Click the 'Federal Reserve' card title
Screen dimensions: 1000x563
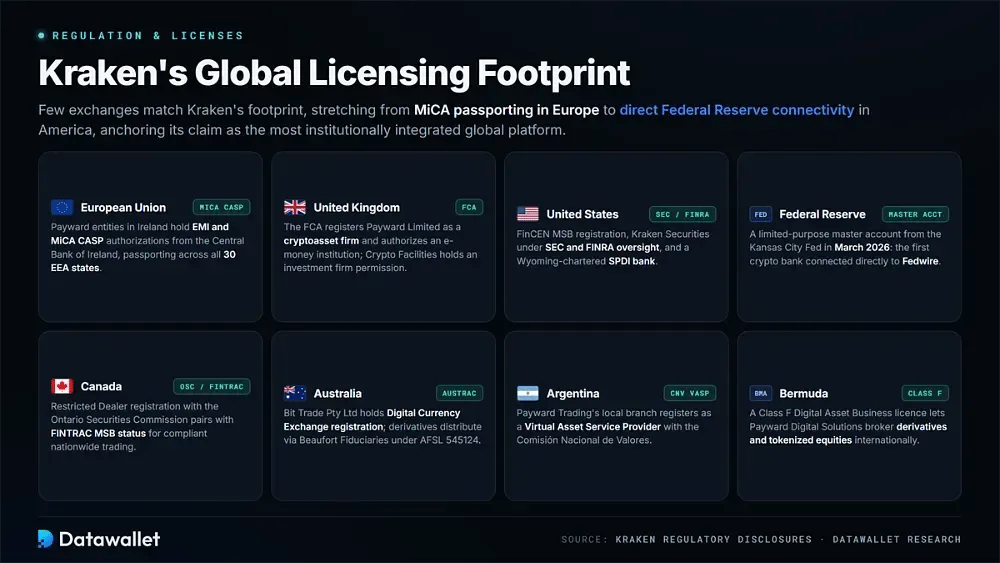[x=822, y=215]
